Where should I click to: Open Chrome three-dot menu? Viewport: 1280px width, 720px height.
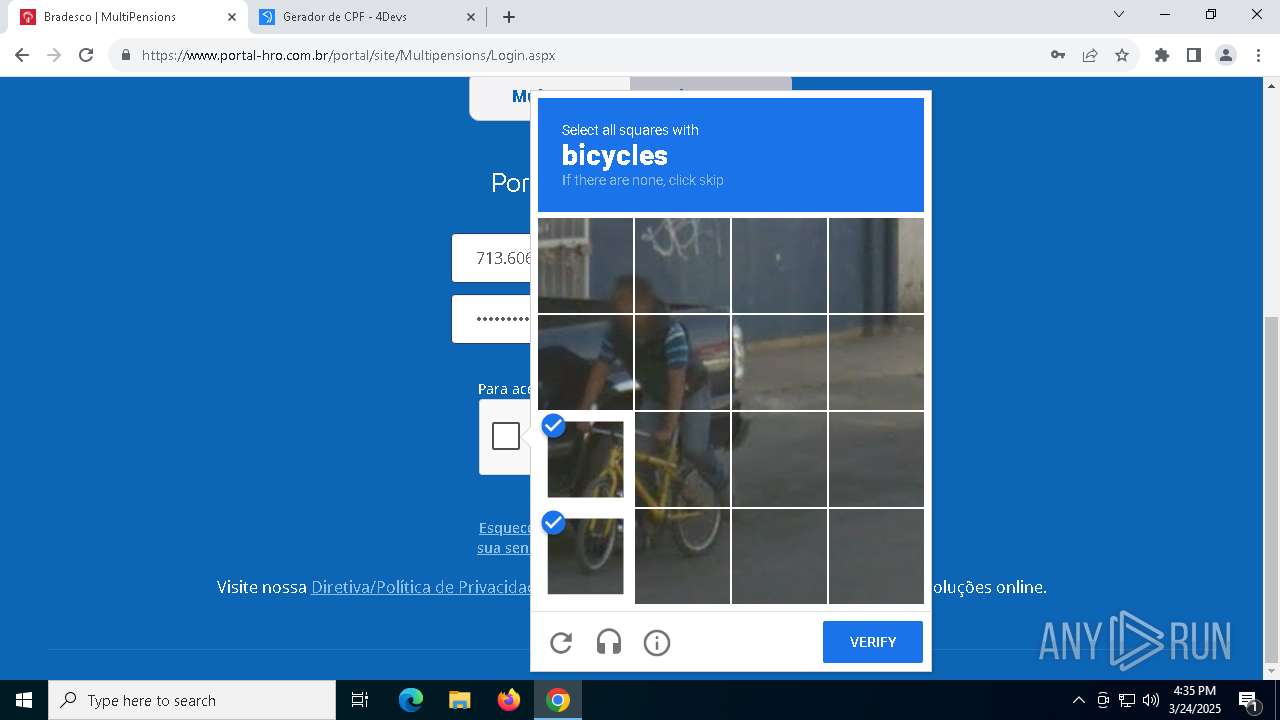tap(1258, 55)
